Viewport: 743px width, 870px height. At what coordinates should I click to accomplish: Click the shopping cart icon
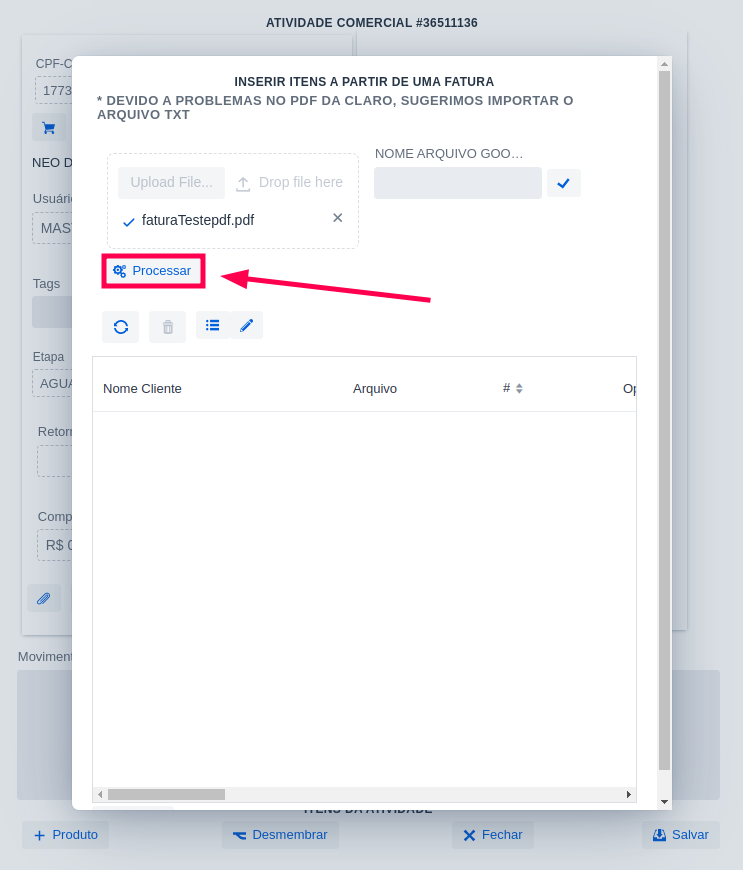coord(48,128)
